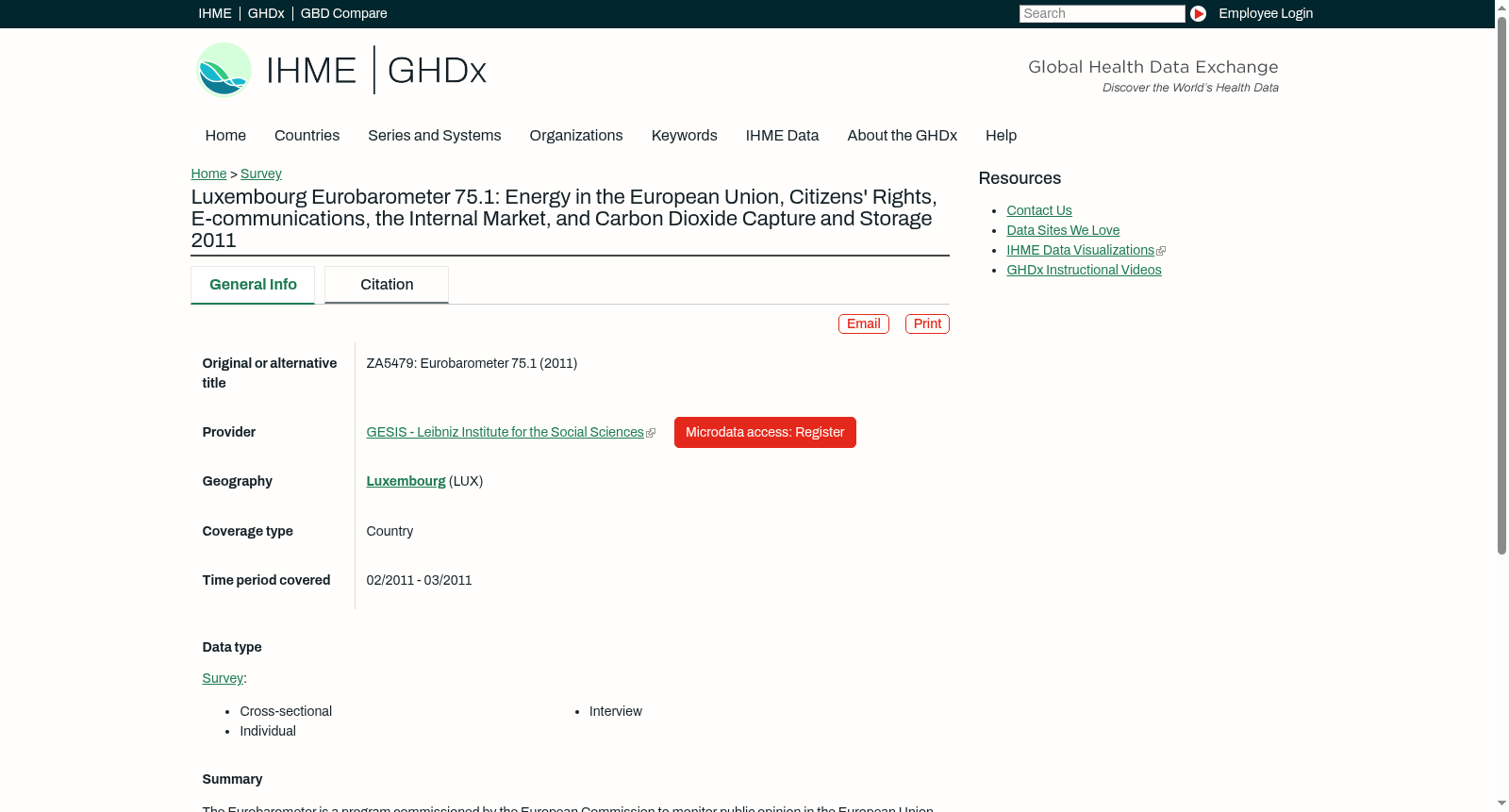Click the 'Data type' heading

point(232,647)
